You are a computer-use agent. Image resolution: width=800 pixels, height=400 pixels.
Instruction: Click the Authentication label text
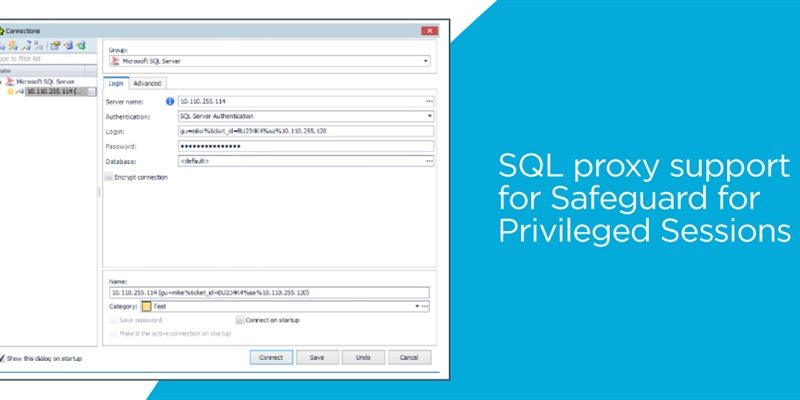click(x=128, y=117)
